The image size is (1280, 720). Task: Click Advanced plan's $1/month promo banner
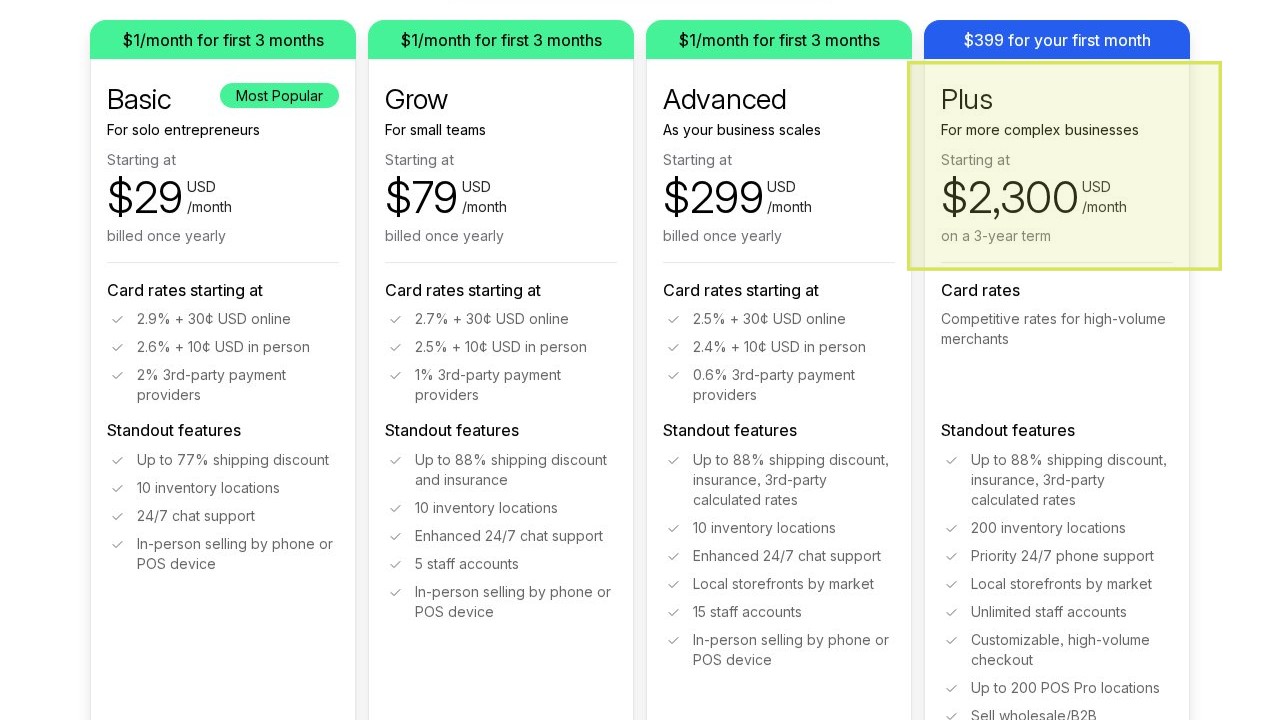coord(779,40)
